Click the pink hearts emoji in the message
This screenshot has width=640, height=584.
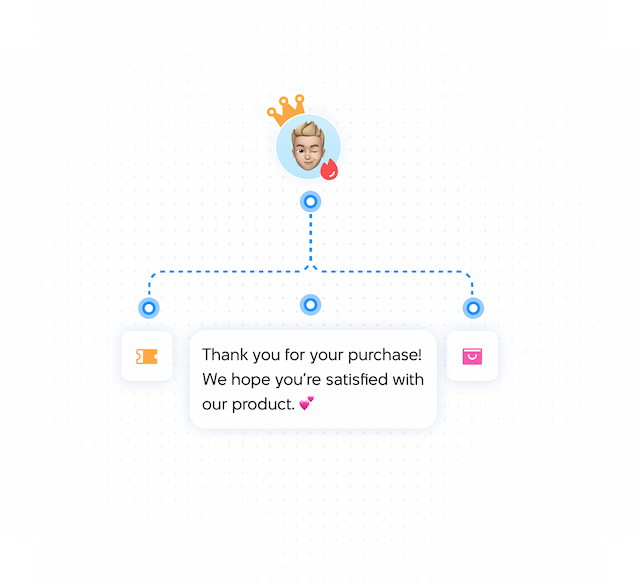pyautogui.click(x=307, y=403)
